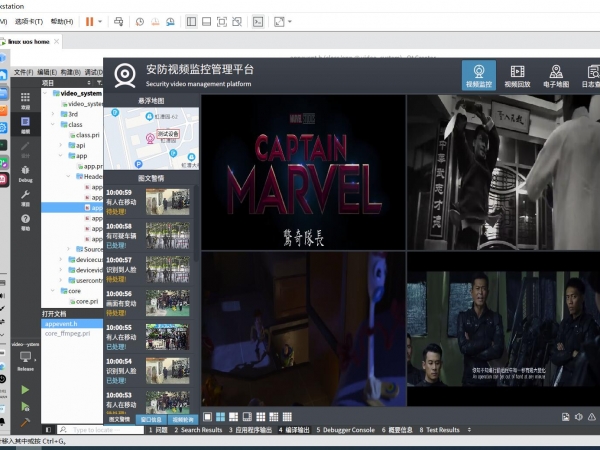The width and height of the screenshot is (600, 450).
Task: Open the 文件(F) menu
Action: (x=24, y=72)
